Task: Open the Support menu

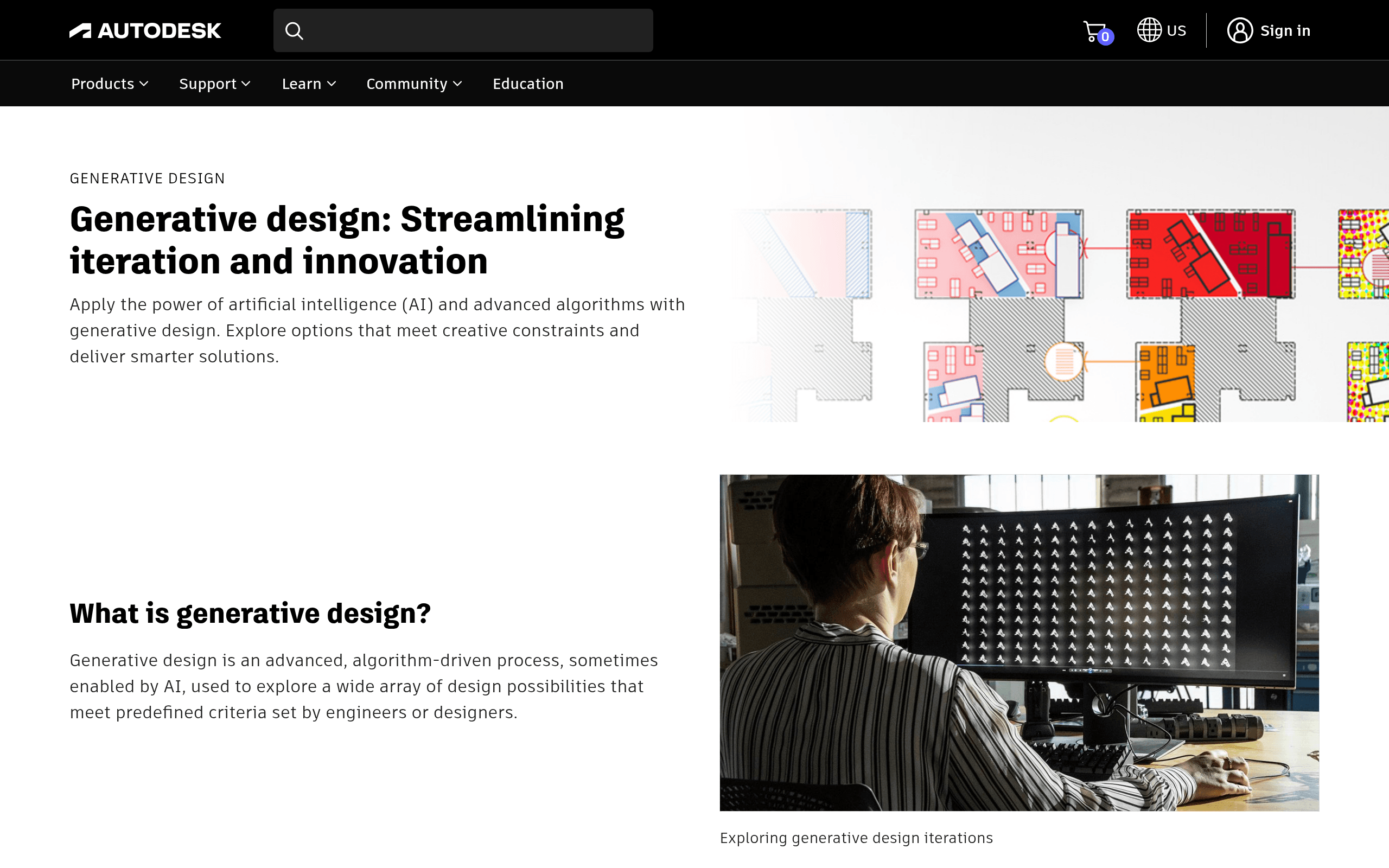Action: (215, 84)
